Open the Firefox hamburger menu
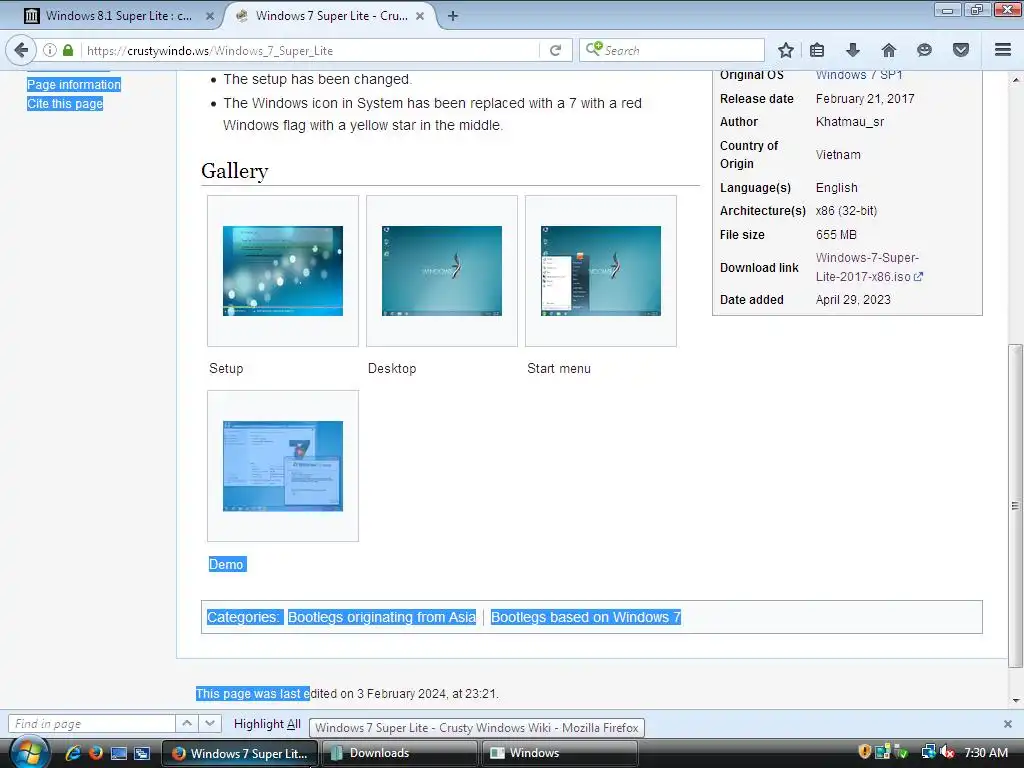Viewport: 1024px width, 768px height. 1003,50
